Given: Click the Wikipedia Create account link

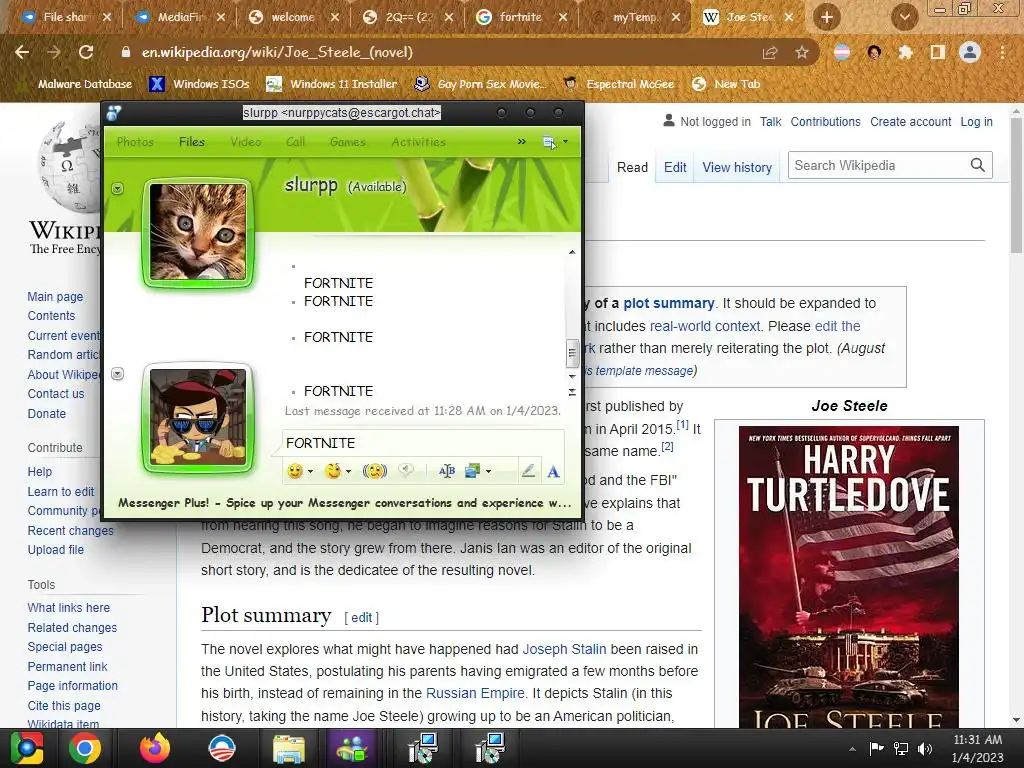Looking at the screenshot, I should click(910, 121).
